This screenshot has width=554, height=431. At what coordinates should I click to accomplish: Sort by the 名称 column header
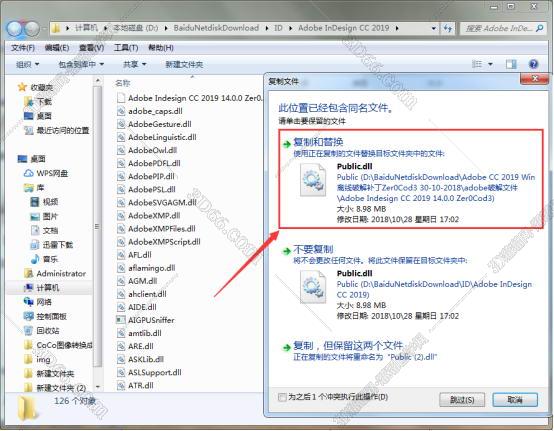(123, 83)
